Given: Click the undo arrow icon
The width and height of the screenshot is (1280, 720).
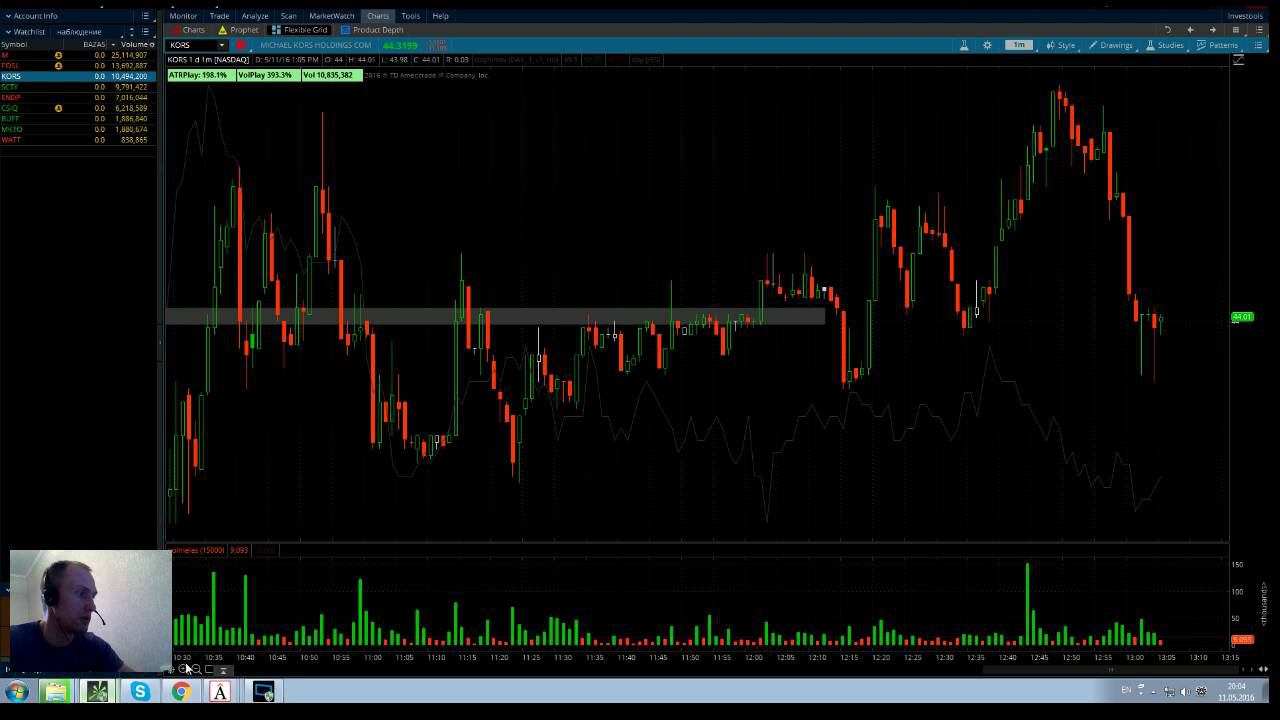Looking at the screenshot, I should pos(1168,30).
